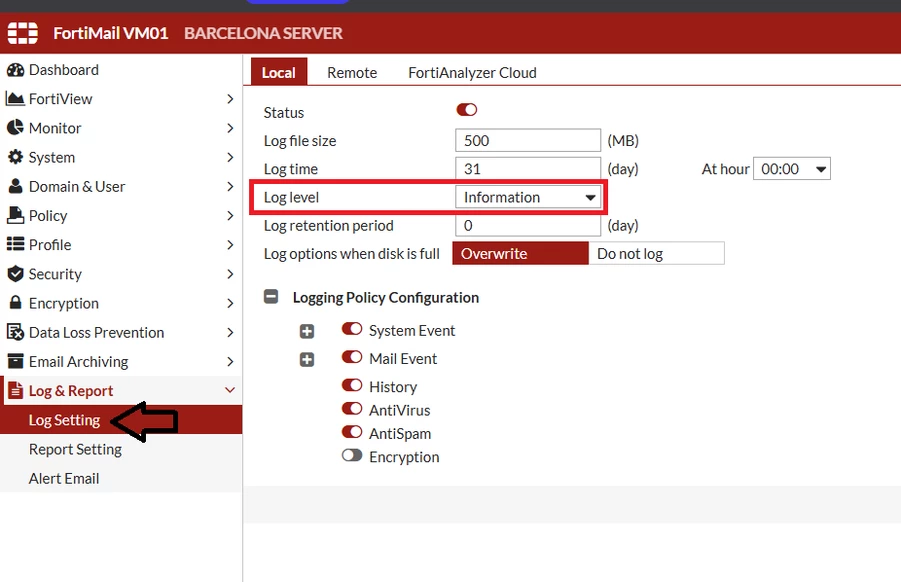Expand the Data Loss Prevention chevron
Viewport: 901px width, 582px height.
(230, 332)
